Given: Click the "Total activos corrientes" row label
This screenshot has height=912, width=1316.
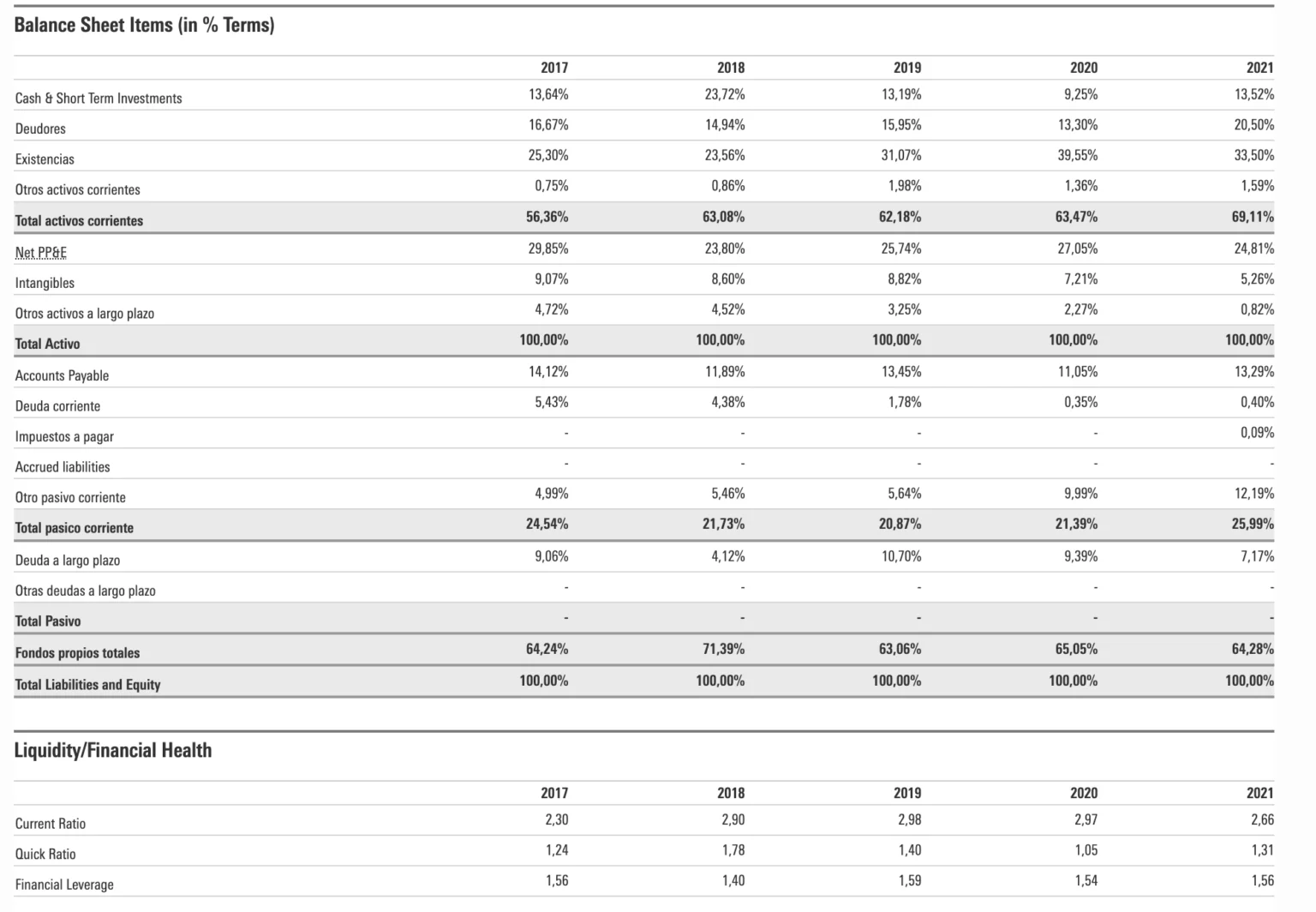Looking at the screenshot, I should [79, 221].
